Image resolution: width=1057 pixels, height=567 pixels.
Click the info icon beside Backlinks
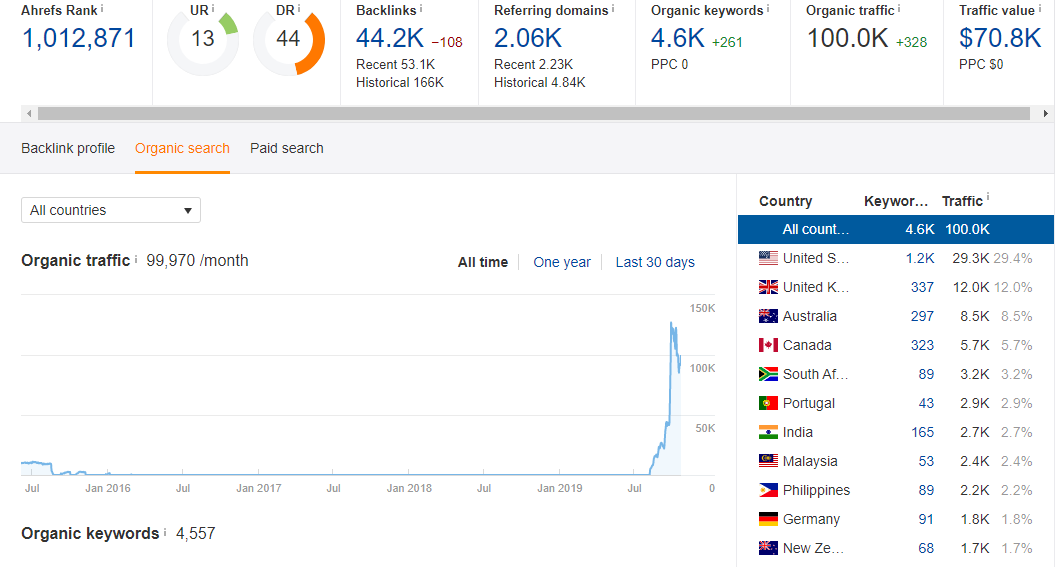(421, 8)
